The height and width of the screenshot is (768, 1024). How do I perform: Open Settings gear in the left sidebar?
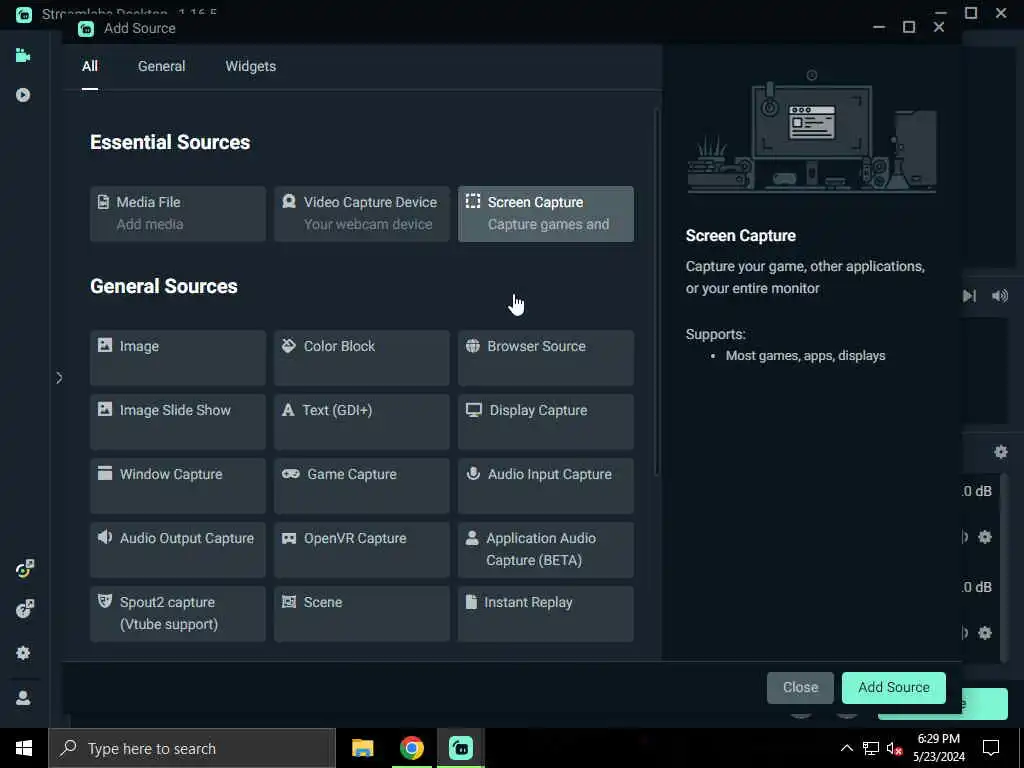23,653
